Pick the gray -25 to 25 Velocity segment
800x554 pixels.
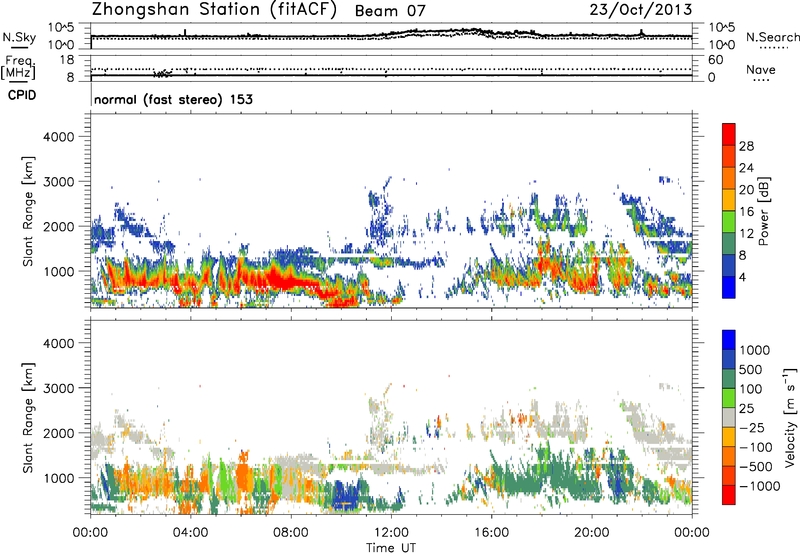click(x=729, y=417)
